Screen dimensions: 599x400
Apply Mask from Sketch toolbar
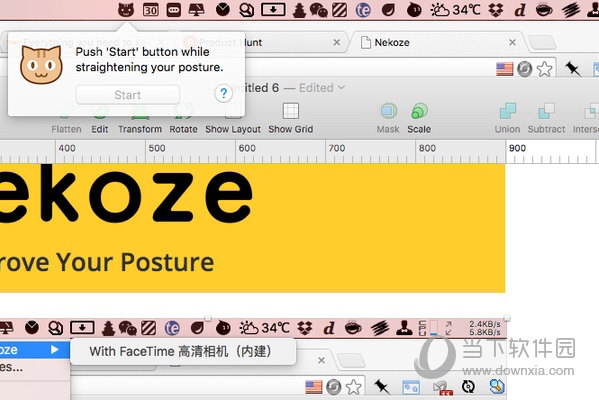[x=388, y=119]
